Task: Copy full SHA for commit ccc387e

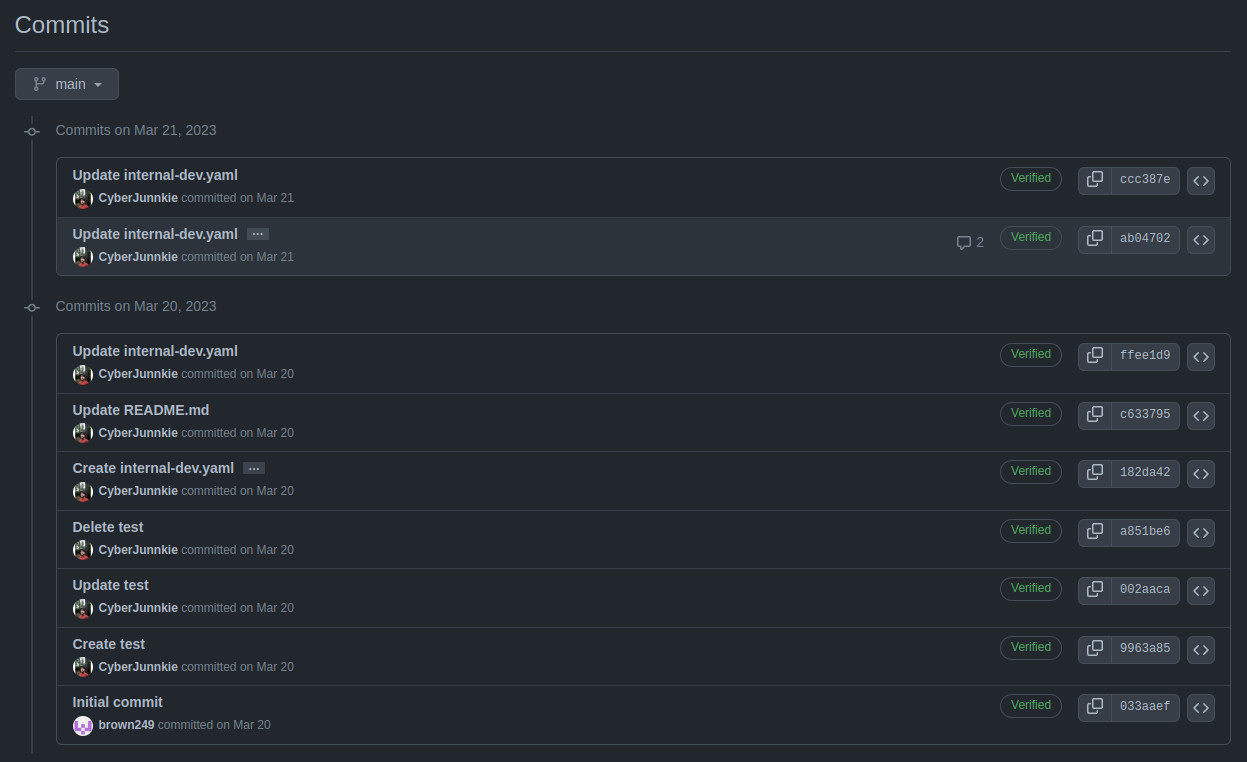Action: click(x=1095, y=180)
